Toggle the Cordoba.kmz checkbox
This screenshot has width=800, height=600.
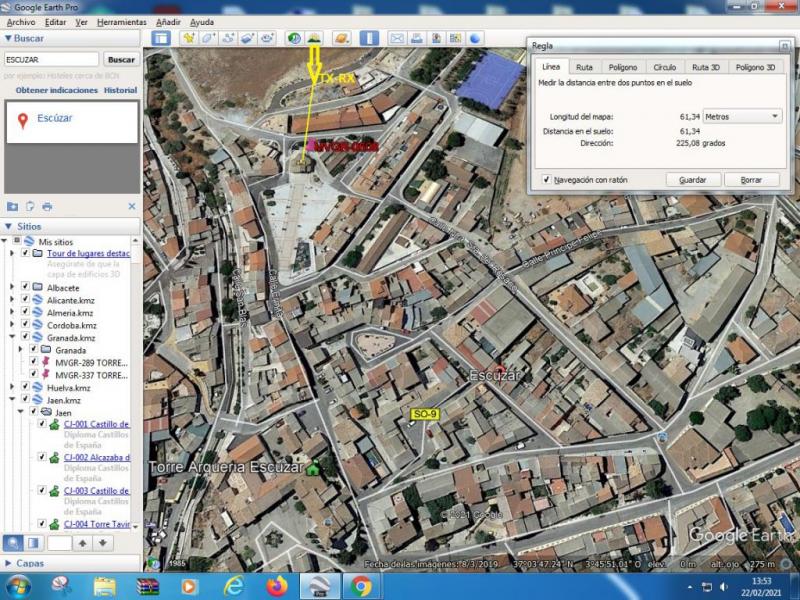[25, 325]
